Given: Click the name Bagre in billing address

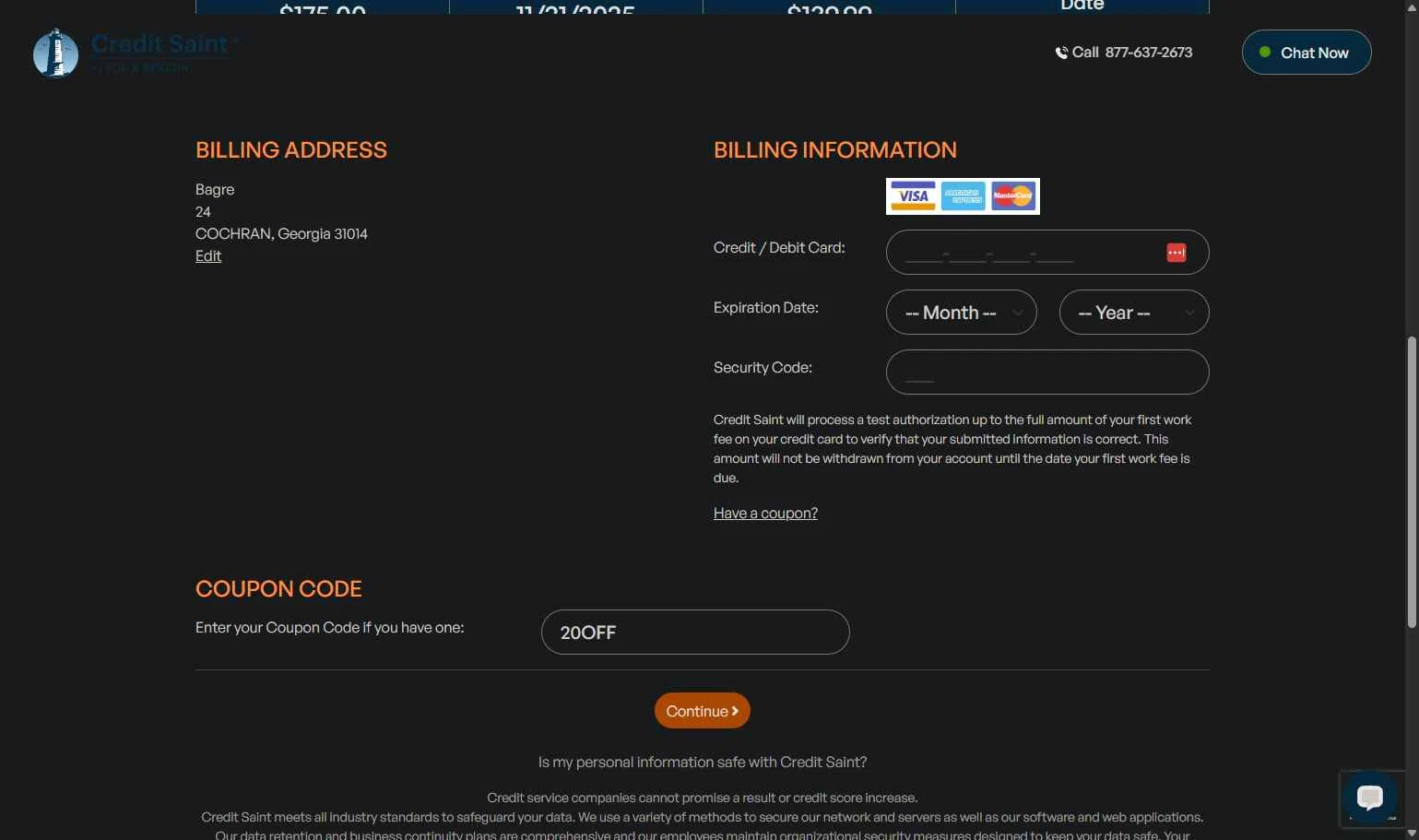Looking at the screenshot, I should coord(215,190).
